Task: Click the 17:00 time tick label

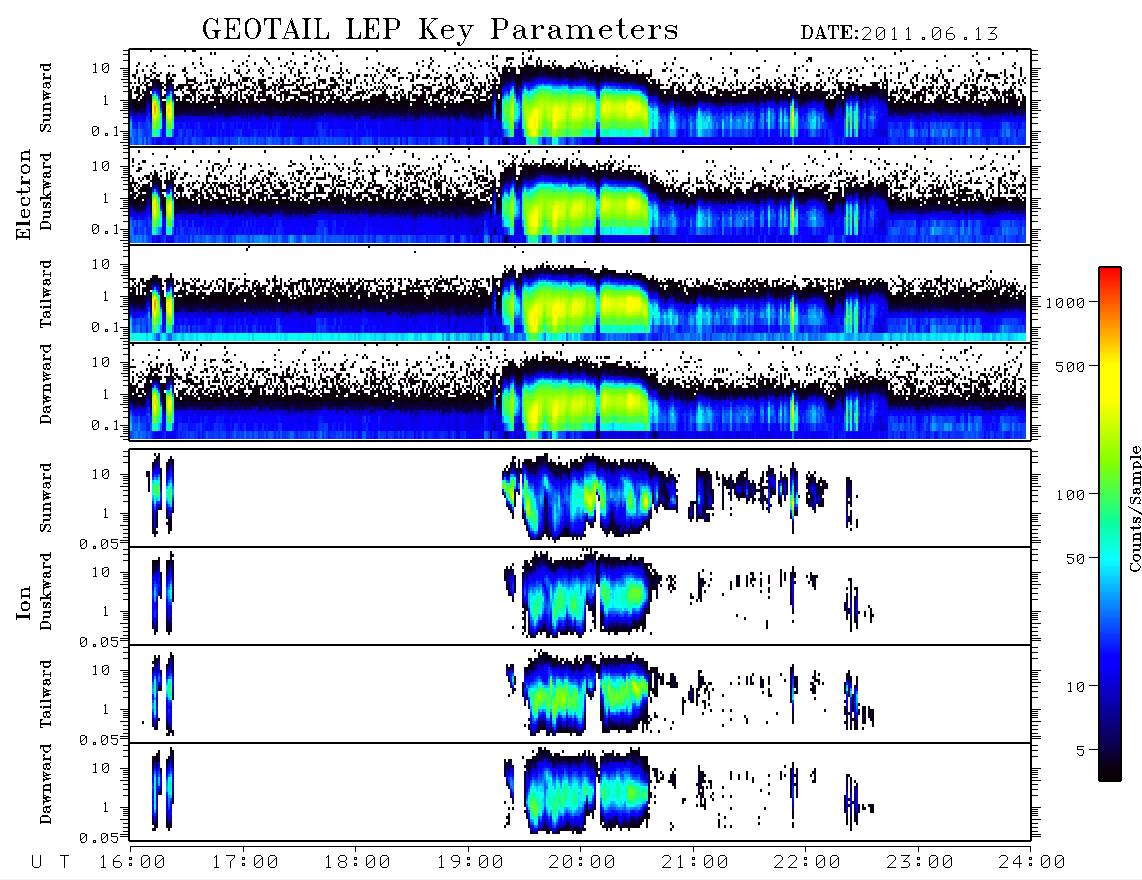Action: tap(245, 863)
